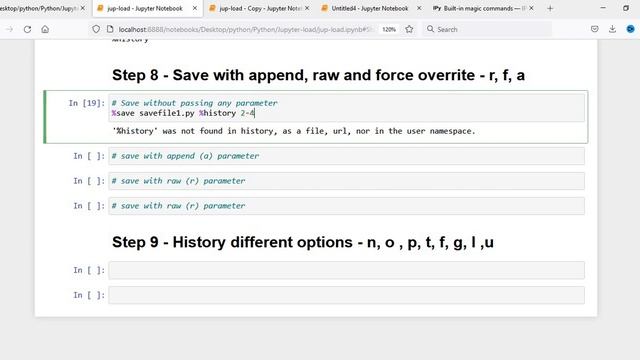Viewport: 640px width, 360px height.
Task: Click the '%history was not found' output text
Action: [x=294, y=131]
